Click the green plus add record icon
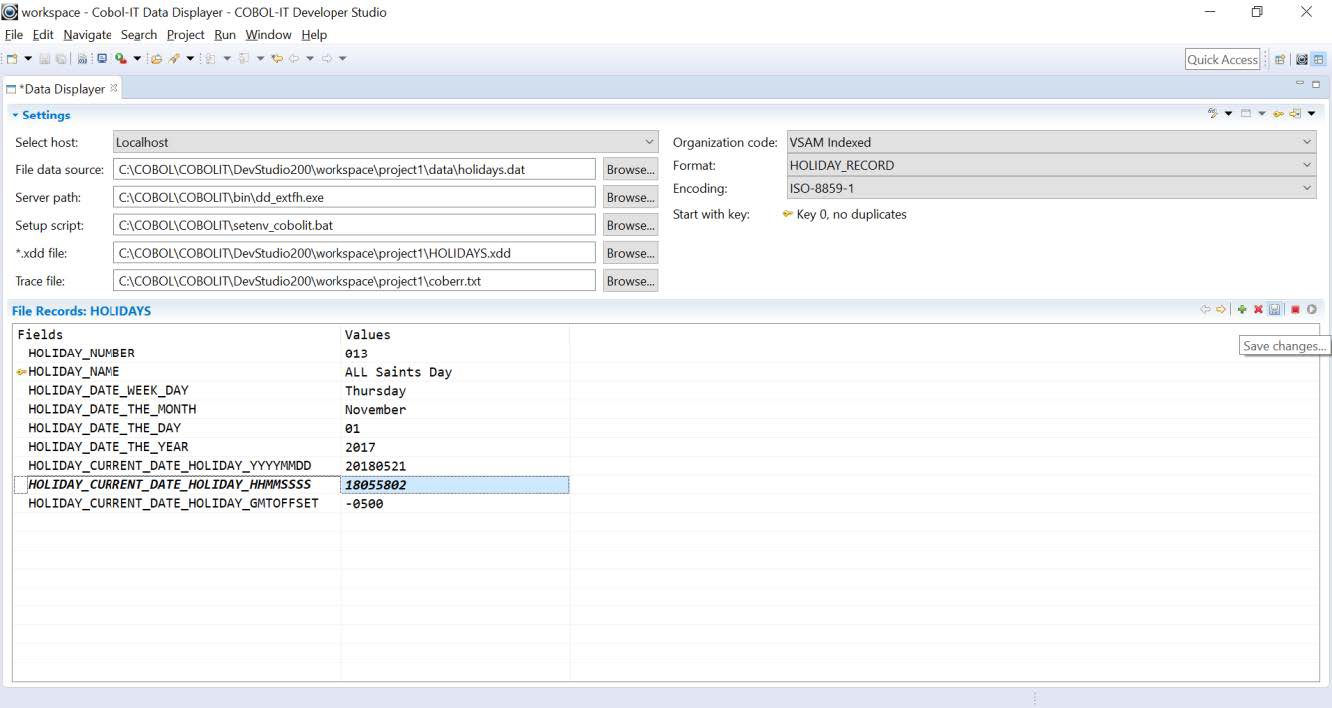 click(x=1242, y=310)
